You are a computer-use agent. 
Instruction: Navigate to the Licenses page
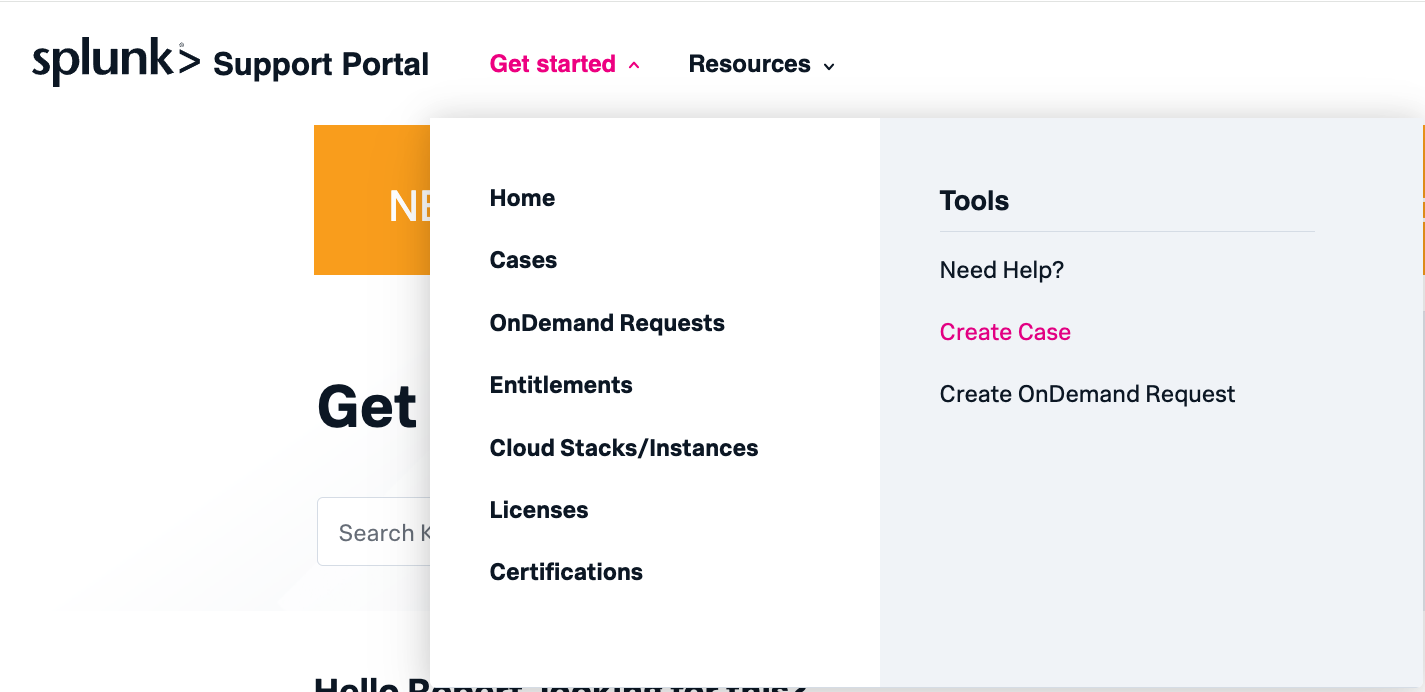pyautogui.click(x=539, y=510)
